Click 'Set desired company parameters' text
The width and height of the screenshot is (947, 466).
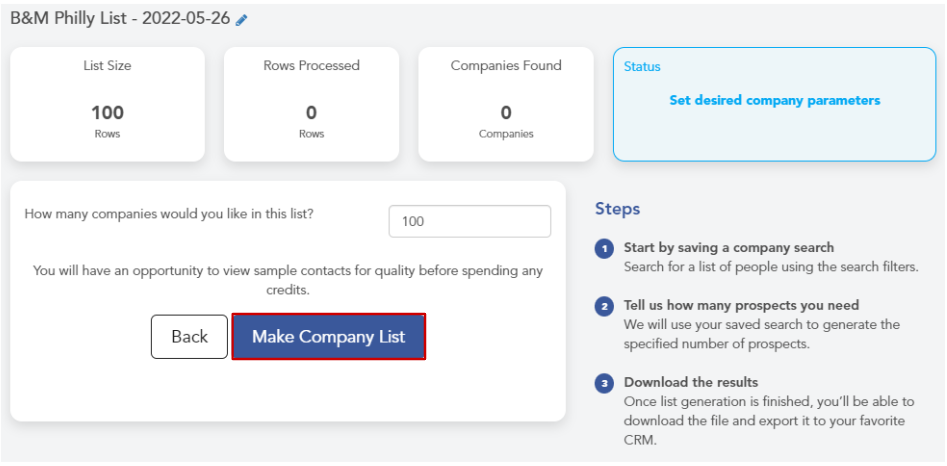tap(774, 101)
